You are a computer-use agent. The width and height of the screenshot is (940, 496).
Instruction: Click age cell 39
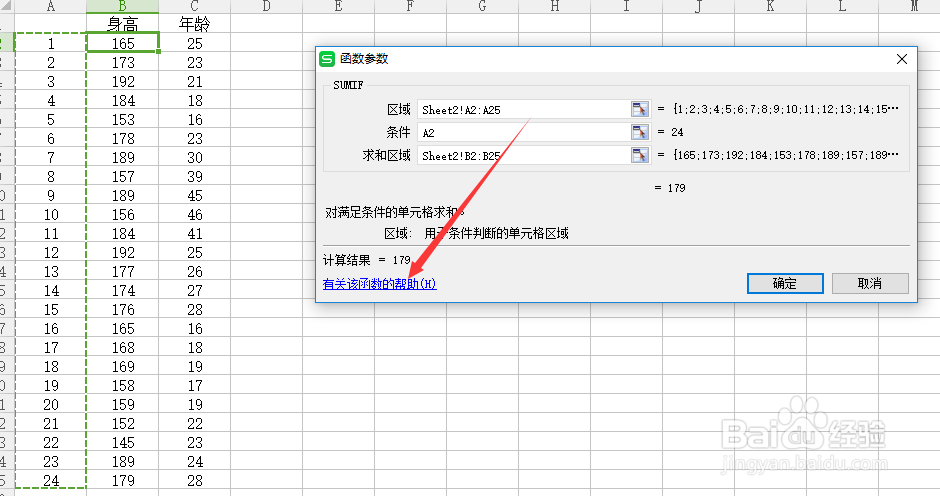(194, 176)
